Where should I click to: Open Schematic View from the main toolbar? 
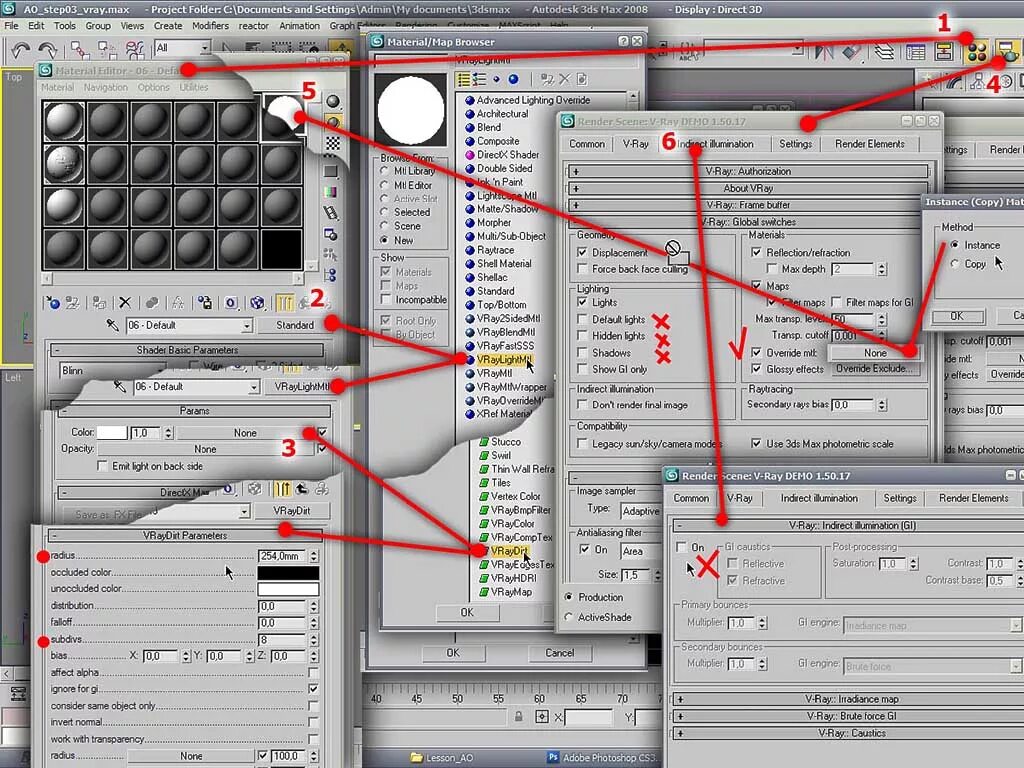click(944, 52)
